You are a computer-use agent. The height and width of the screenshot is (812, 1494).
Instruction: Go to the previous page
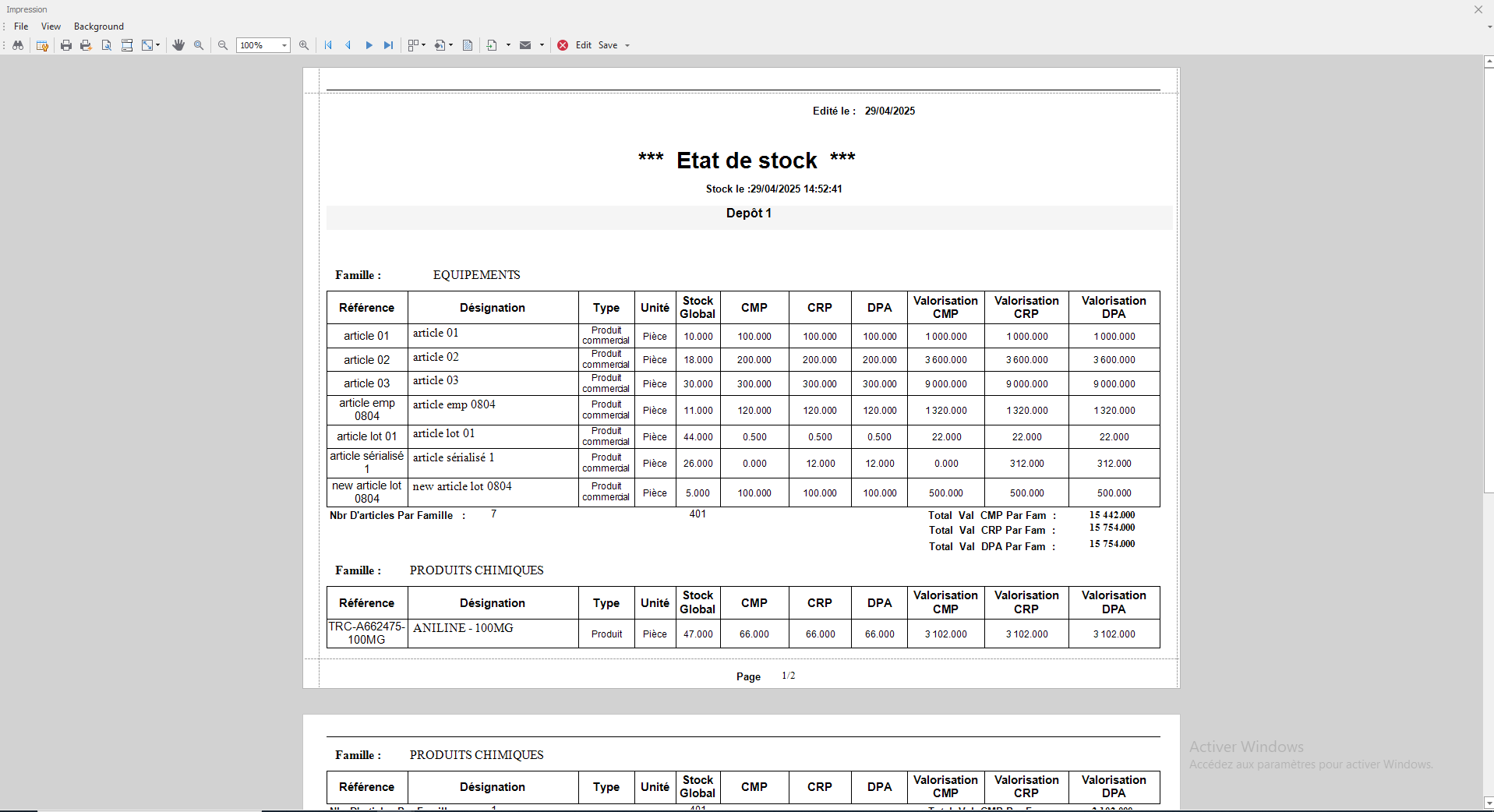tap(348, 45)
